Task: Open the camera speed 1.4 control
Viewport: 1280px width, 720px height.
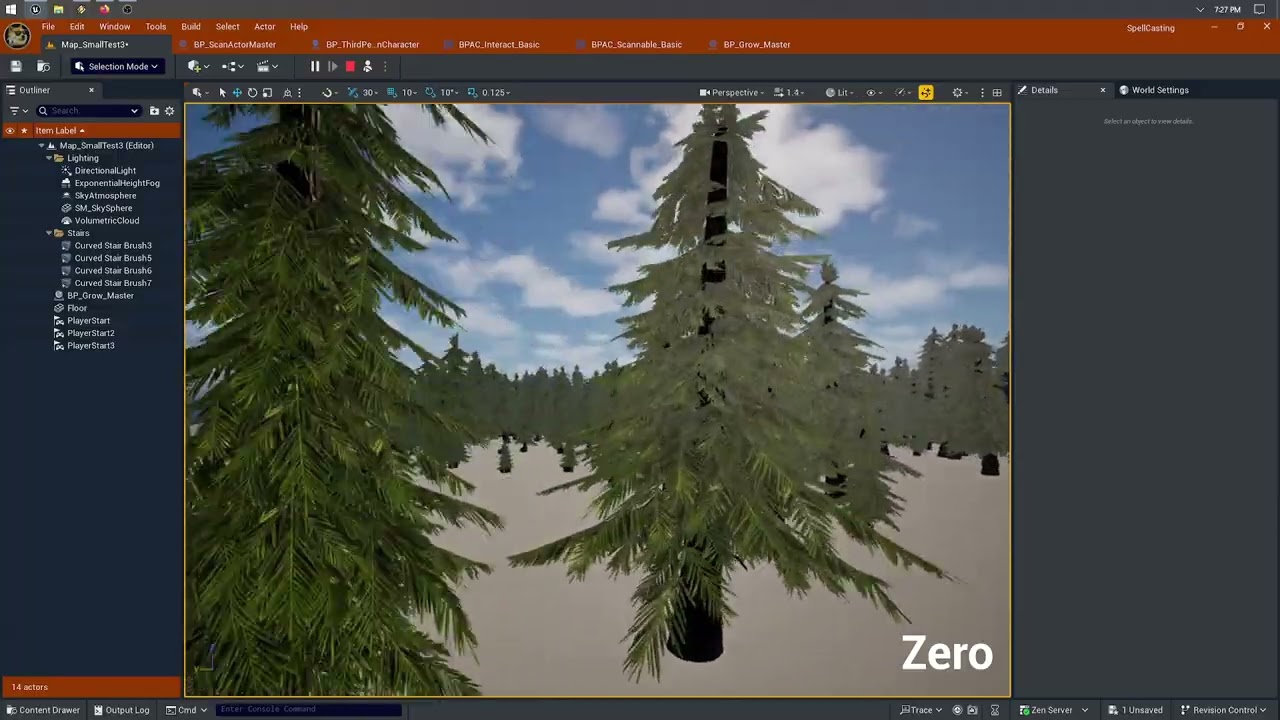Action: coord(789,92)
